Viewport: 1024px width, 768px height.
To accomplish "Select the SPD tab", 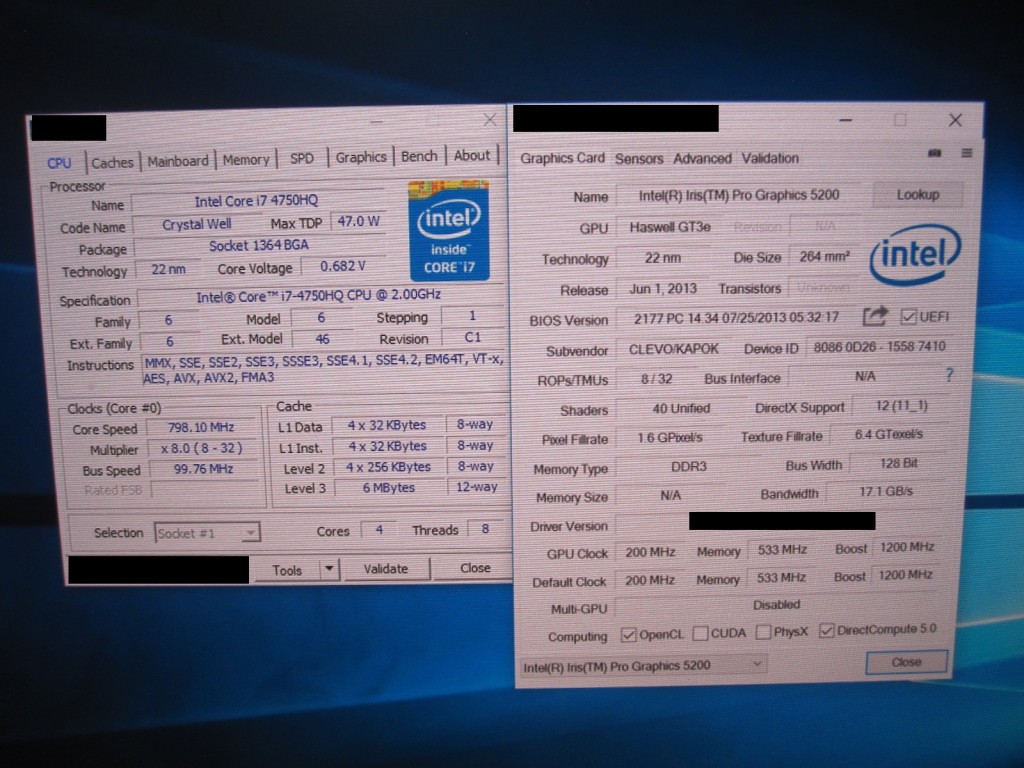I will pyautogui.click(x=302, y=158).
